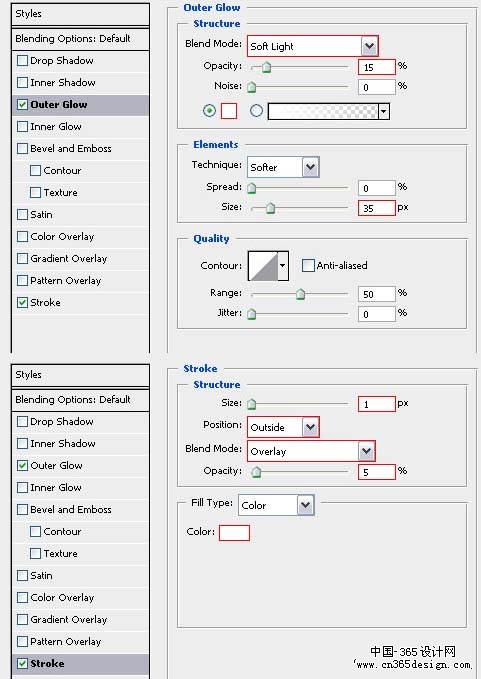Click the Range slider handle
Viewport: 481px width, 679px height.
pos(300,294)
